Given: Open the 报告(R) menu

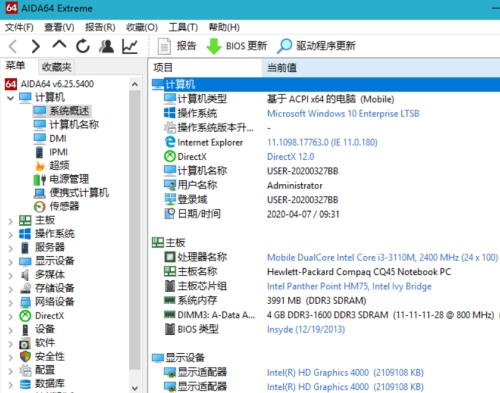Looking at the screenshot, I should pos(100,27).
